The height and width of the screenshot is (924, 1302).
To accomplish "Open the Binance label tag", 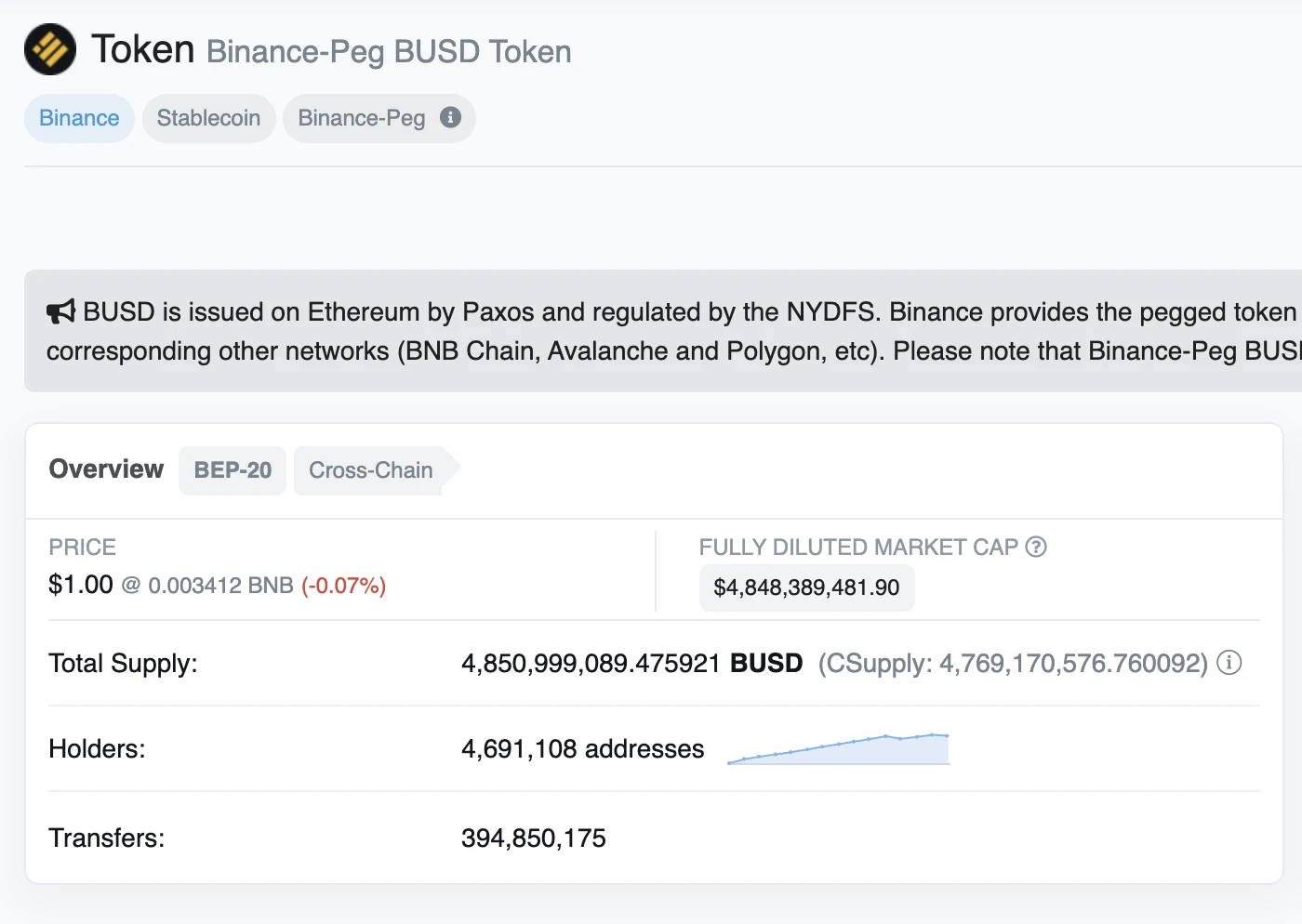I will pyautogui.click(x=79, y=118).
